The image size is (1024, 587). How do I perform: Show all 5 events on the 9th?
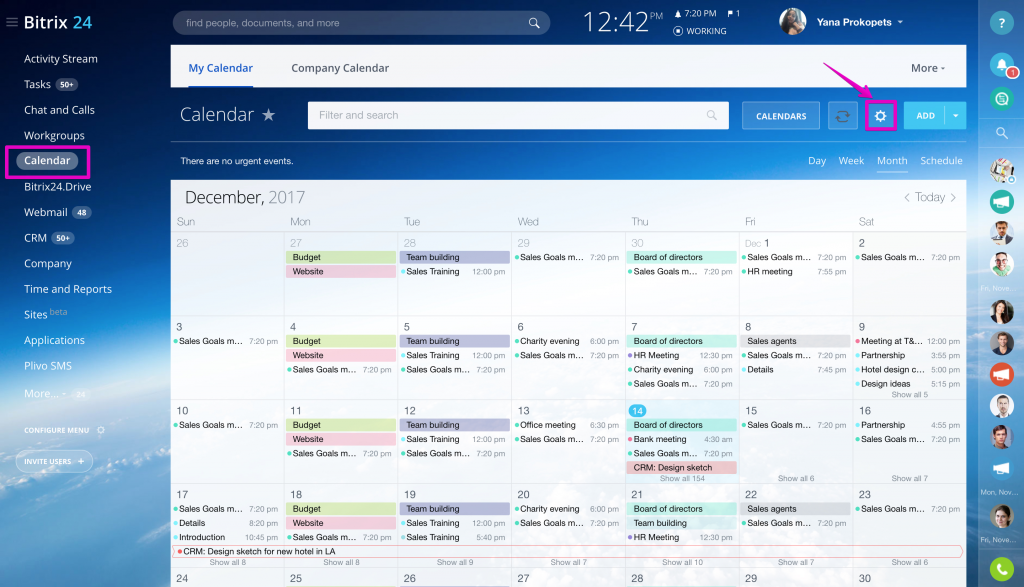click(x=909, y=395)
